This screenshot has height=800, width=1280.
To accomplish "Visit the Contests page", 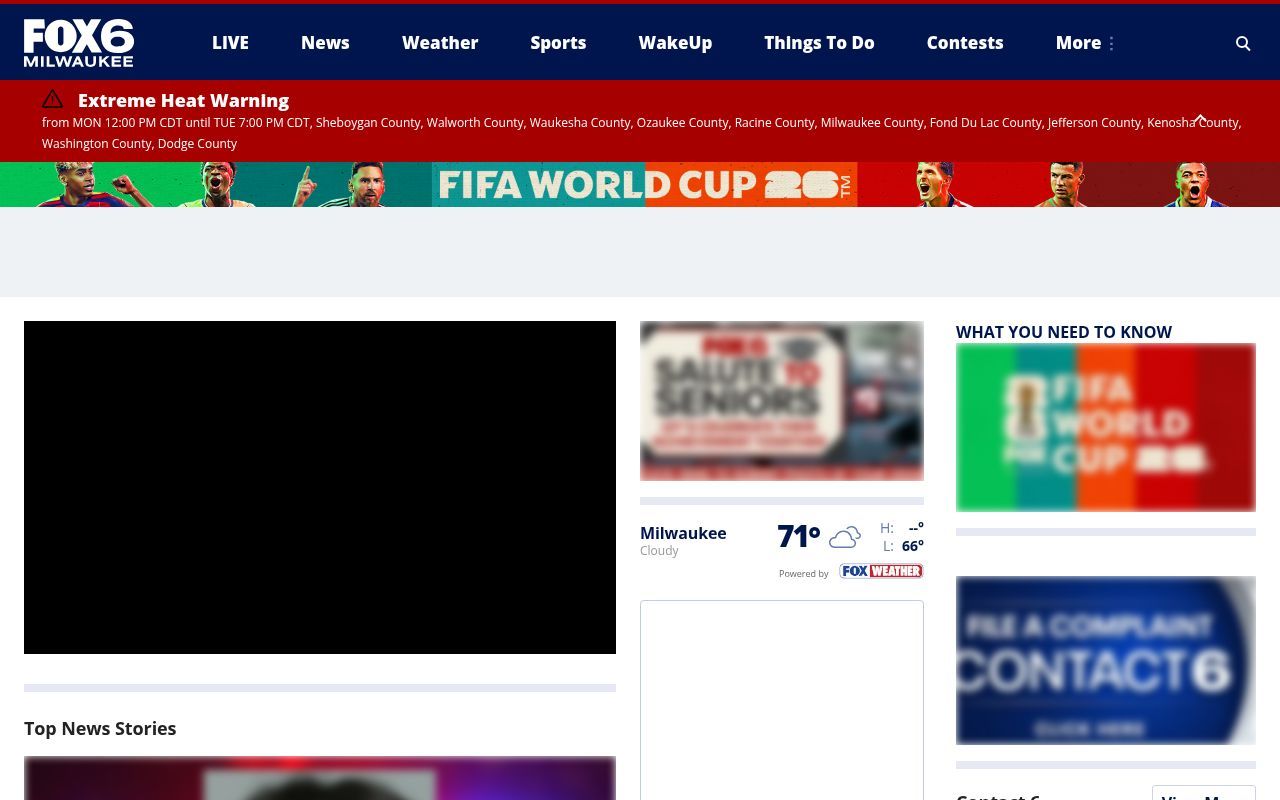I will 965,43.
